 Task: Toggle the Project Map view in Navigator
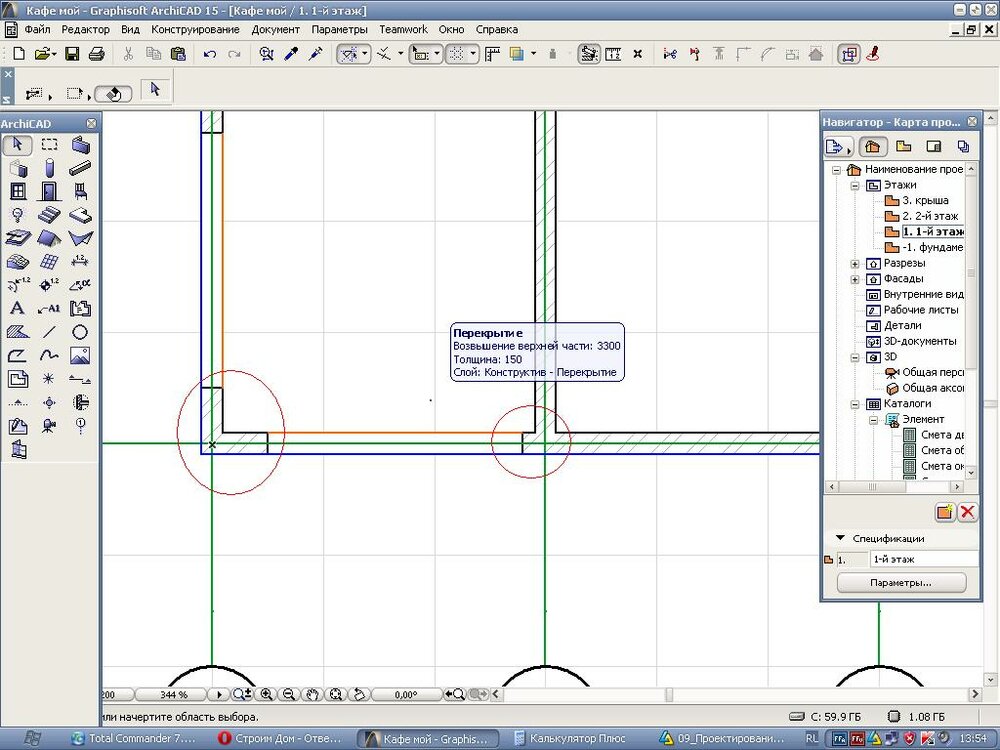pyautogui.click(x=871, y=147)
